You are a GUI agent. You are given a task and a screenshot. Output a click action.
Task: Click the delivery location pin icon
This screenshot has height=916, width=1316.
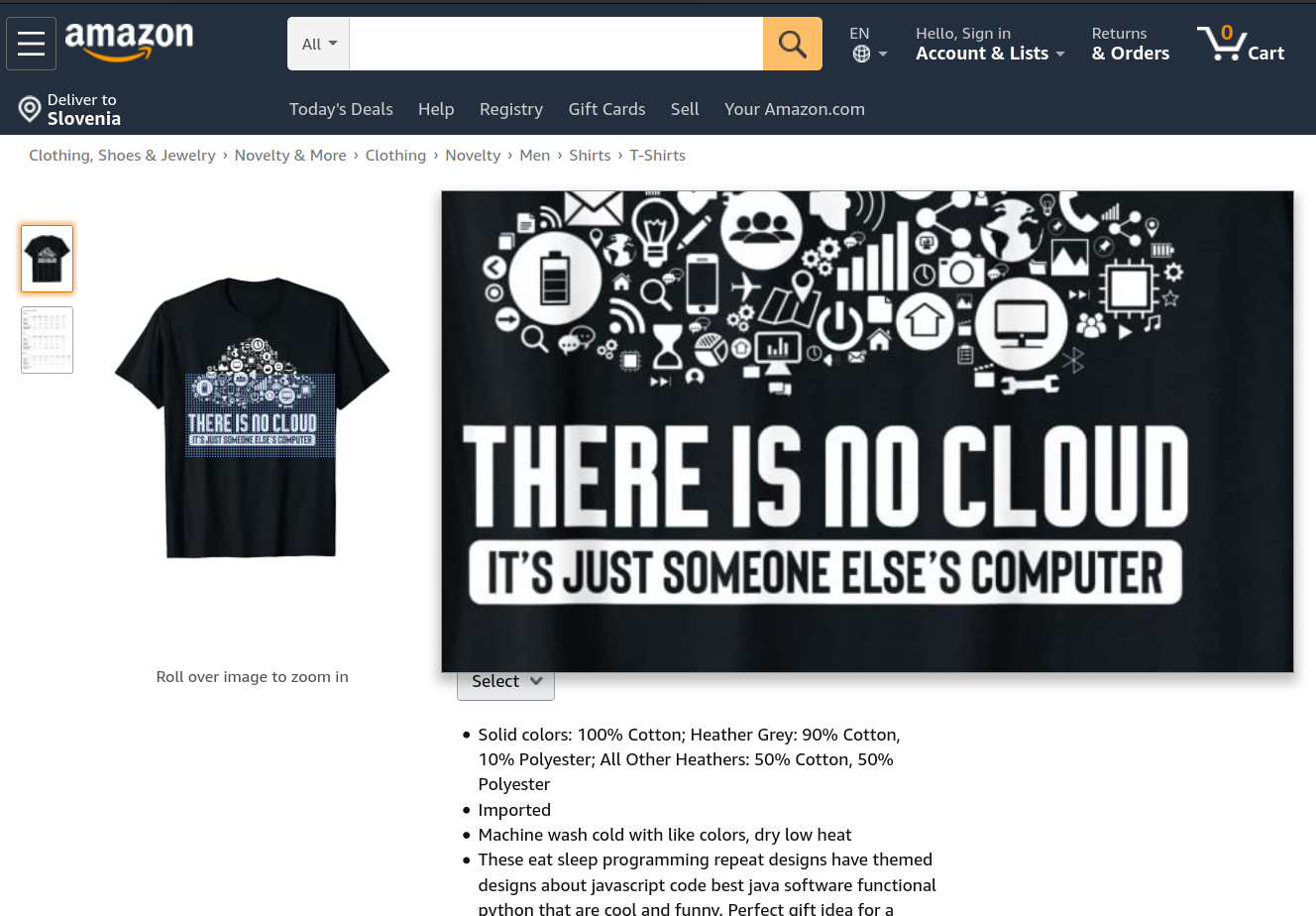pos(30,109)
